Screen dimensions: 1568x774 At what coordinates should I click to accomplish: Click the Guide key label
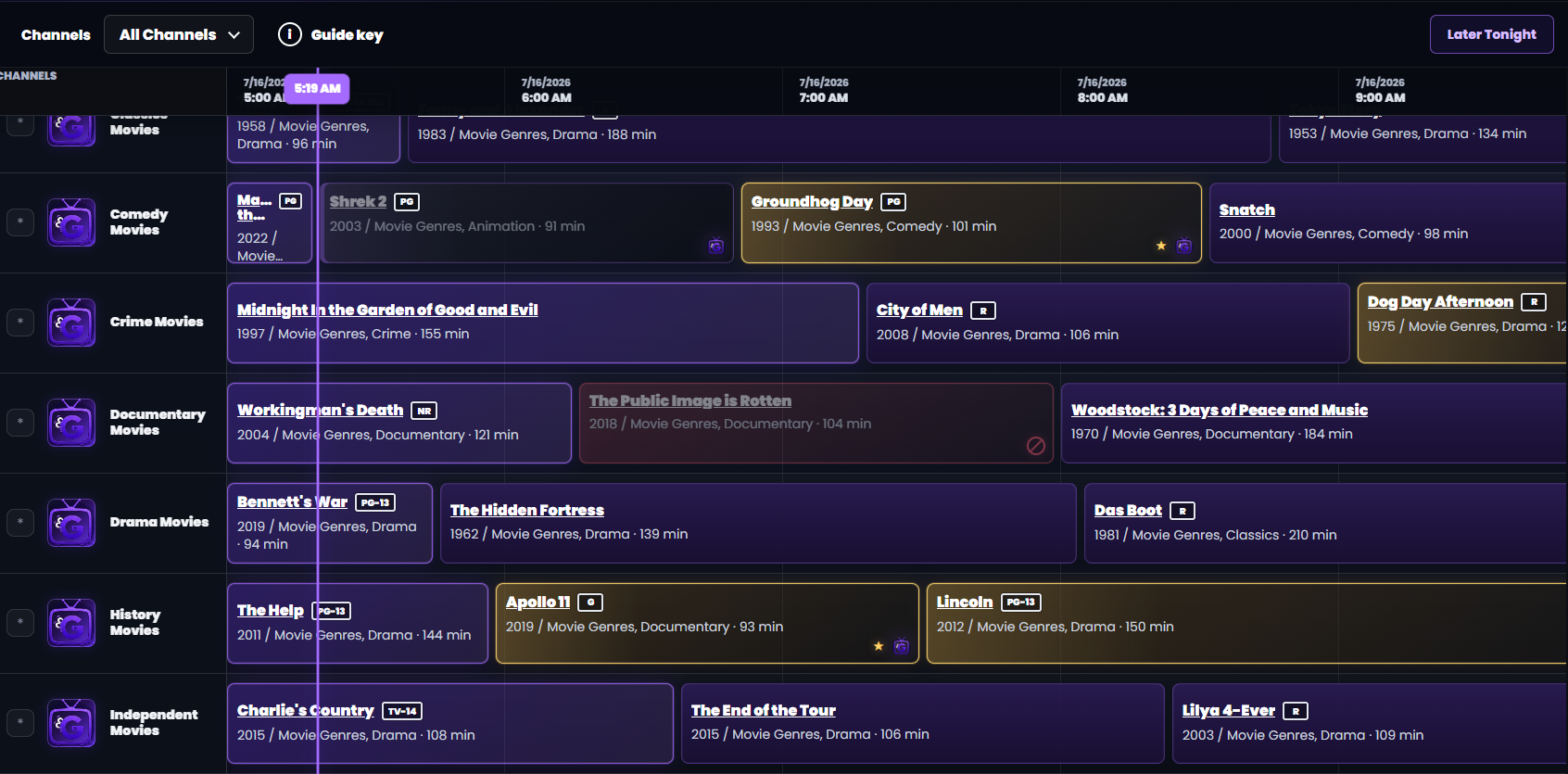pyautogui.click(x=347, y=35)
